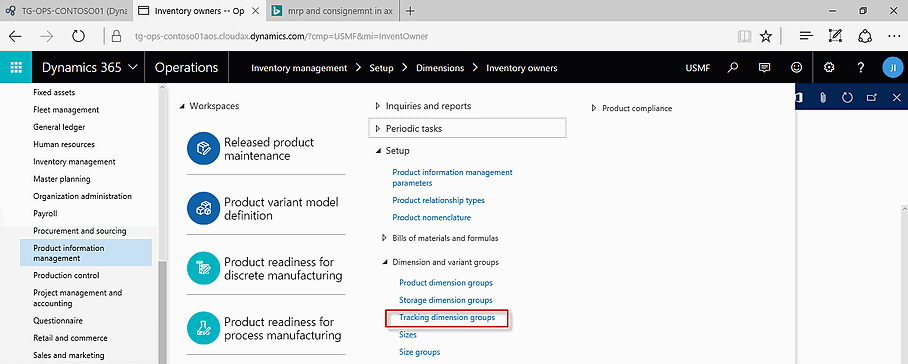Click discrete manufacturing readiness tile icon
The image size is (908, 364).
[203, 269]
